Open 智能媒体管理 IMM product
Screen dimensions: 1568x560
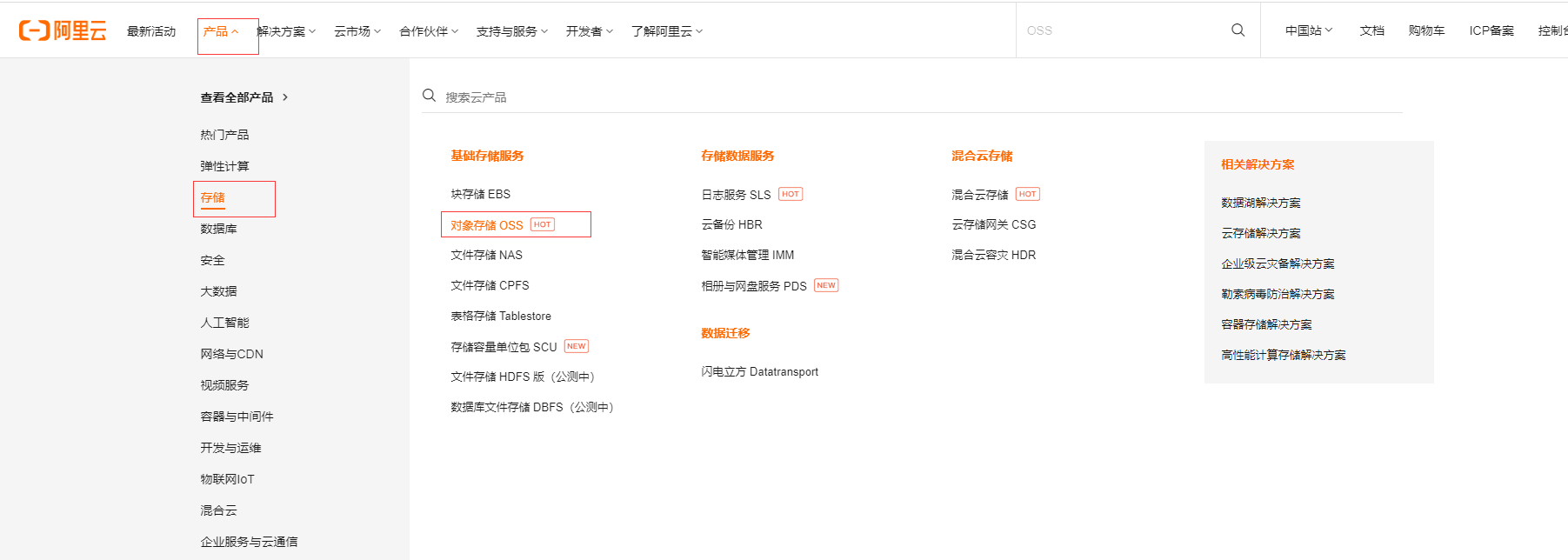[747, 255]
